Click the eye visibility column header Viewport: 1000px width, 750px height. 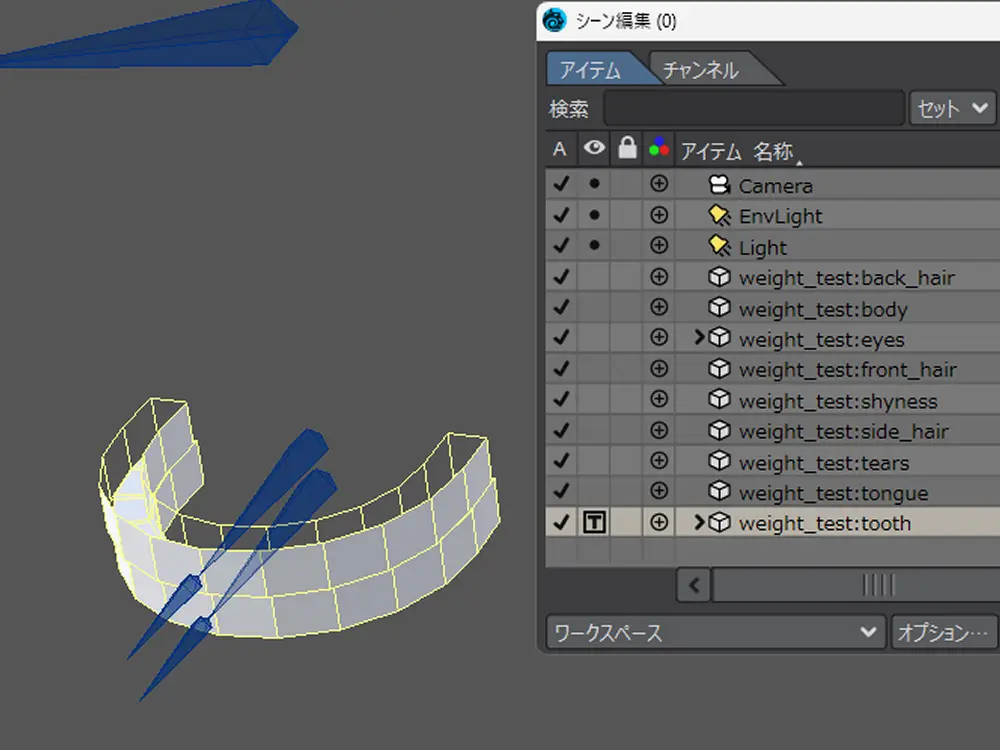(x=595, y=149)
